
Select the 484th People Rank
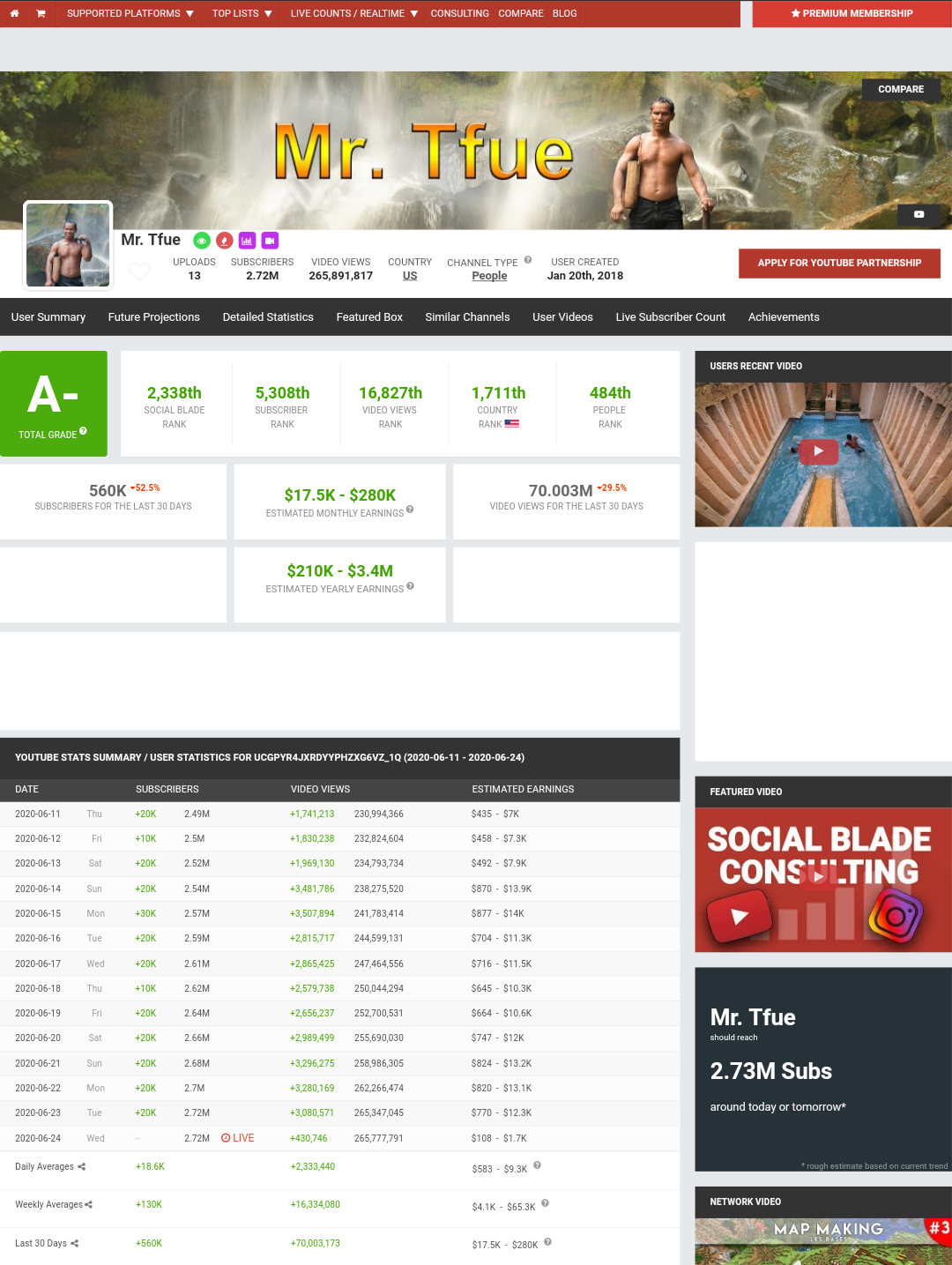[x=610, y=393]
